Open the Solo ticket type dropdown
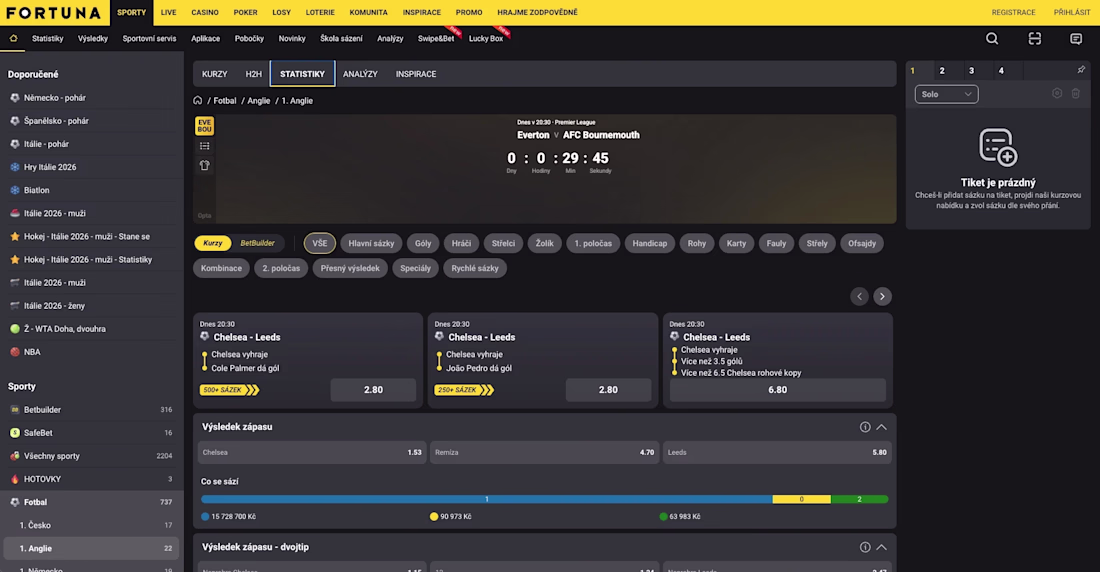The image size is (1100, 572). (946, 94)
